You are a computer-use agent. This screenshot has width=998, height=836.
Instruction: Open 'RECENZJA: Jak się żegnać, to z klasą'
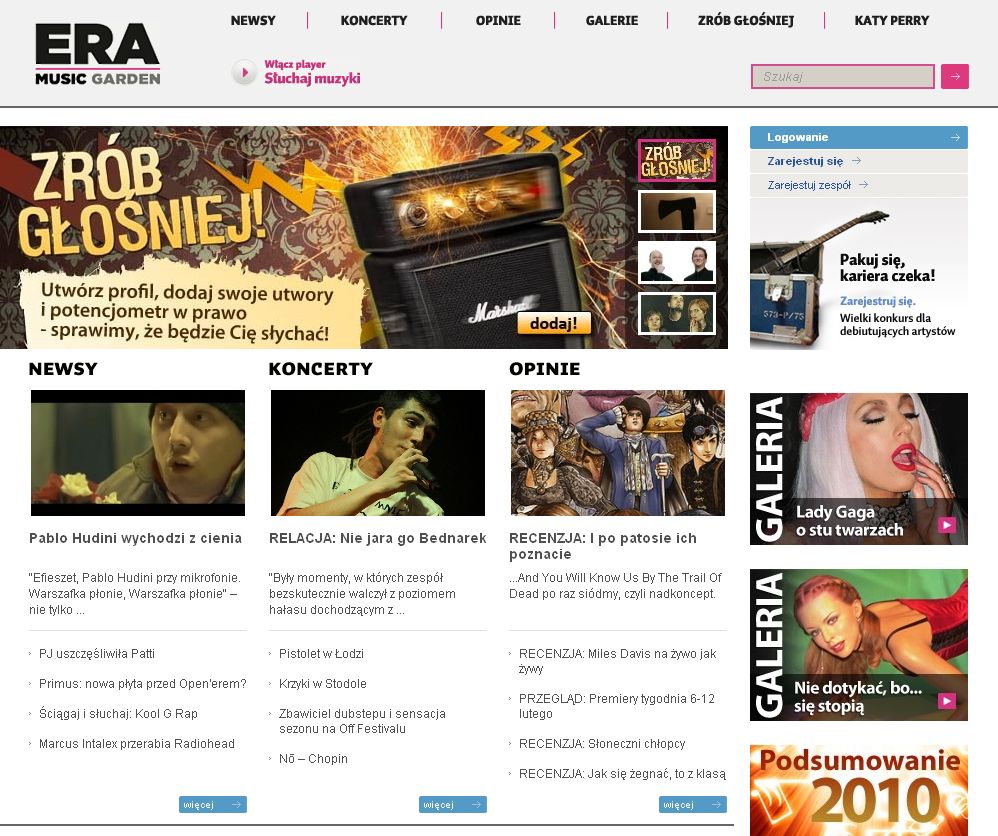[x=622, y=774]
